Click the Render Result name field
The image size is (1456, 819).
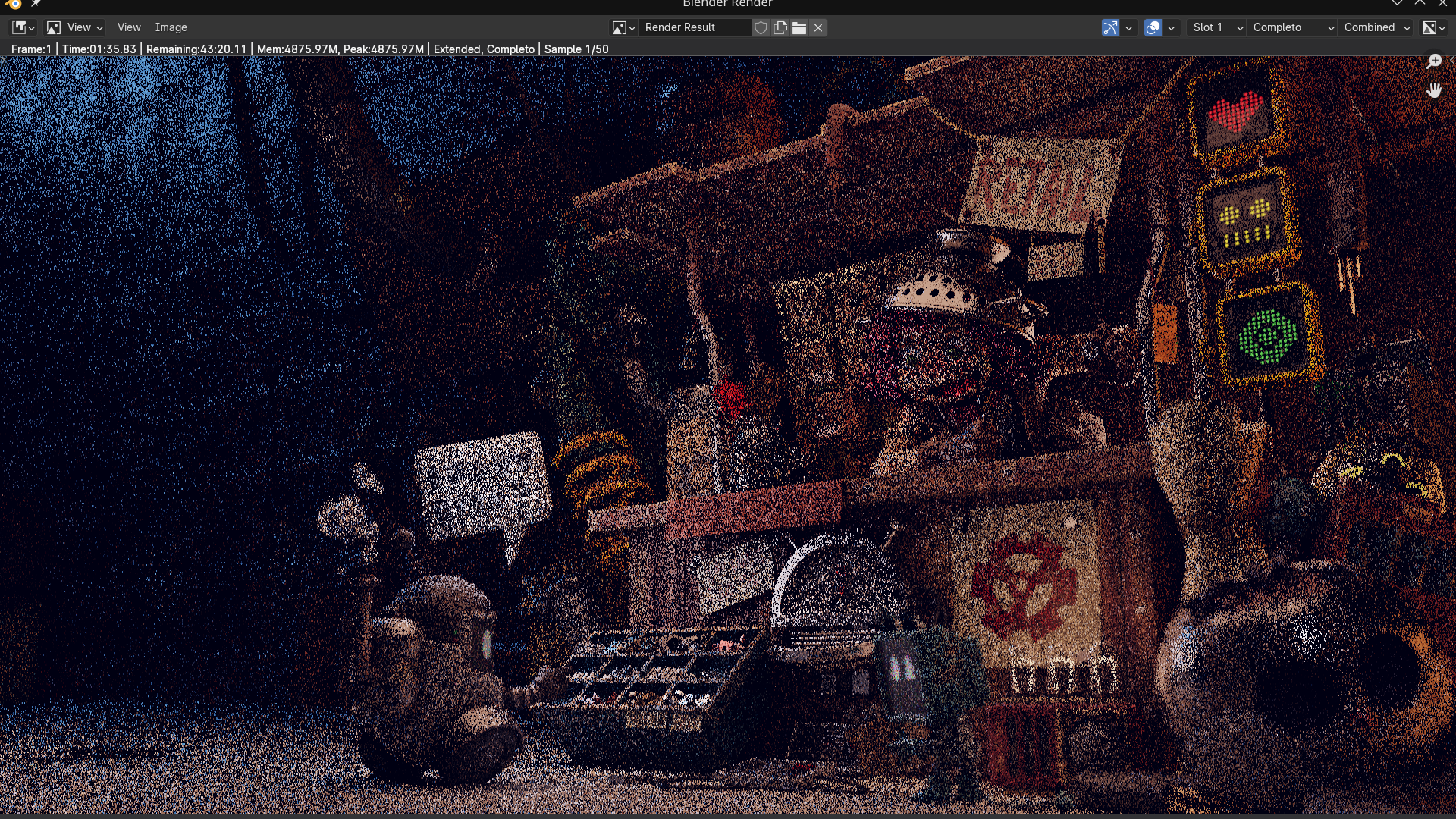tap(695, 27)
